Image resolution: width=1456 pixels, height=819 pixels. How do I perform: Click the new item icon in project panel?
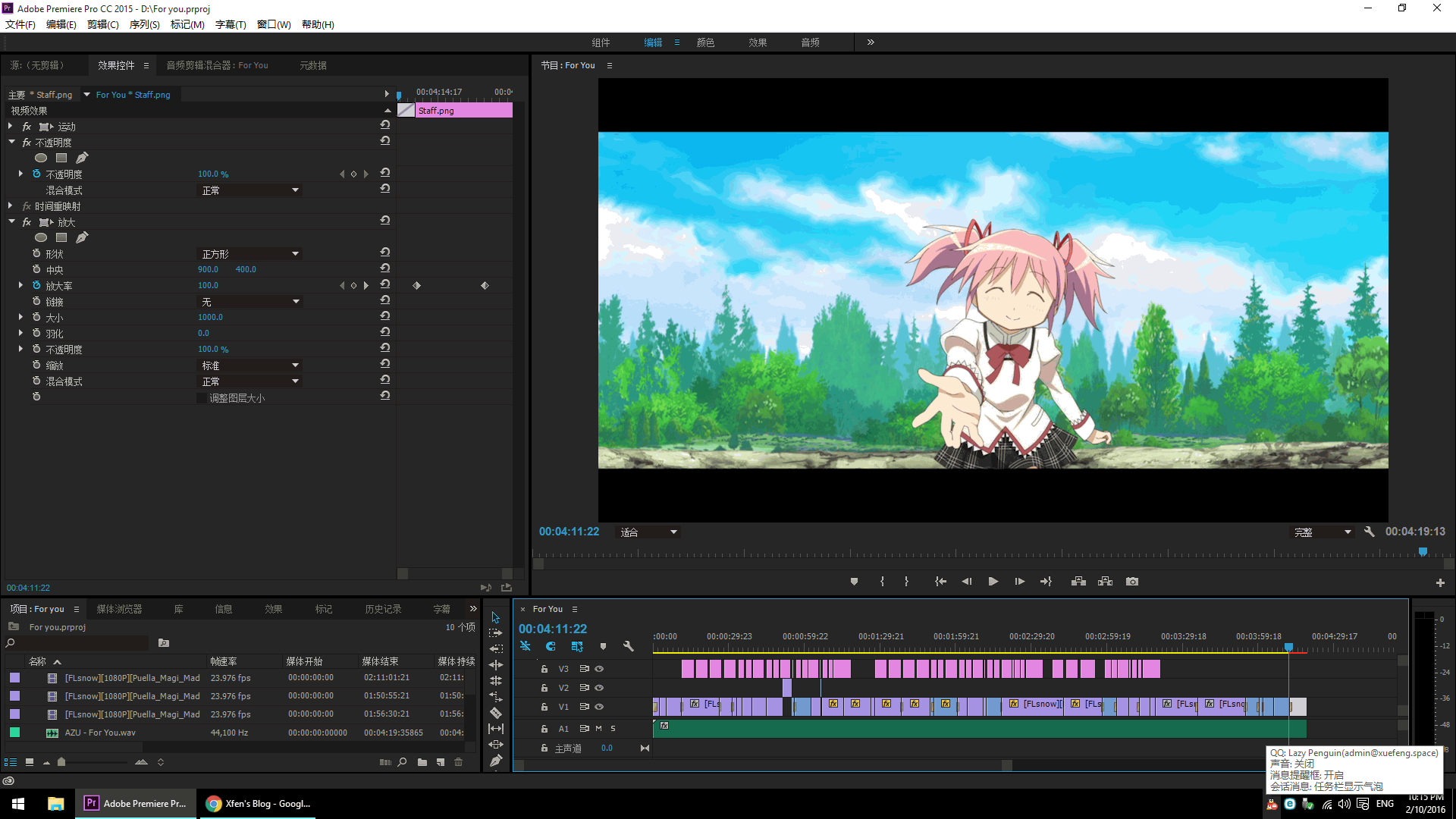pyautogui.click(x=441, y=762)
